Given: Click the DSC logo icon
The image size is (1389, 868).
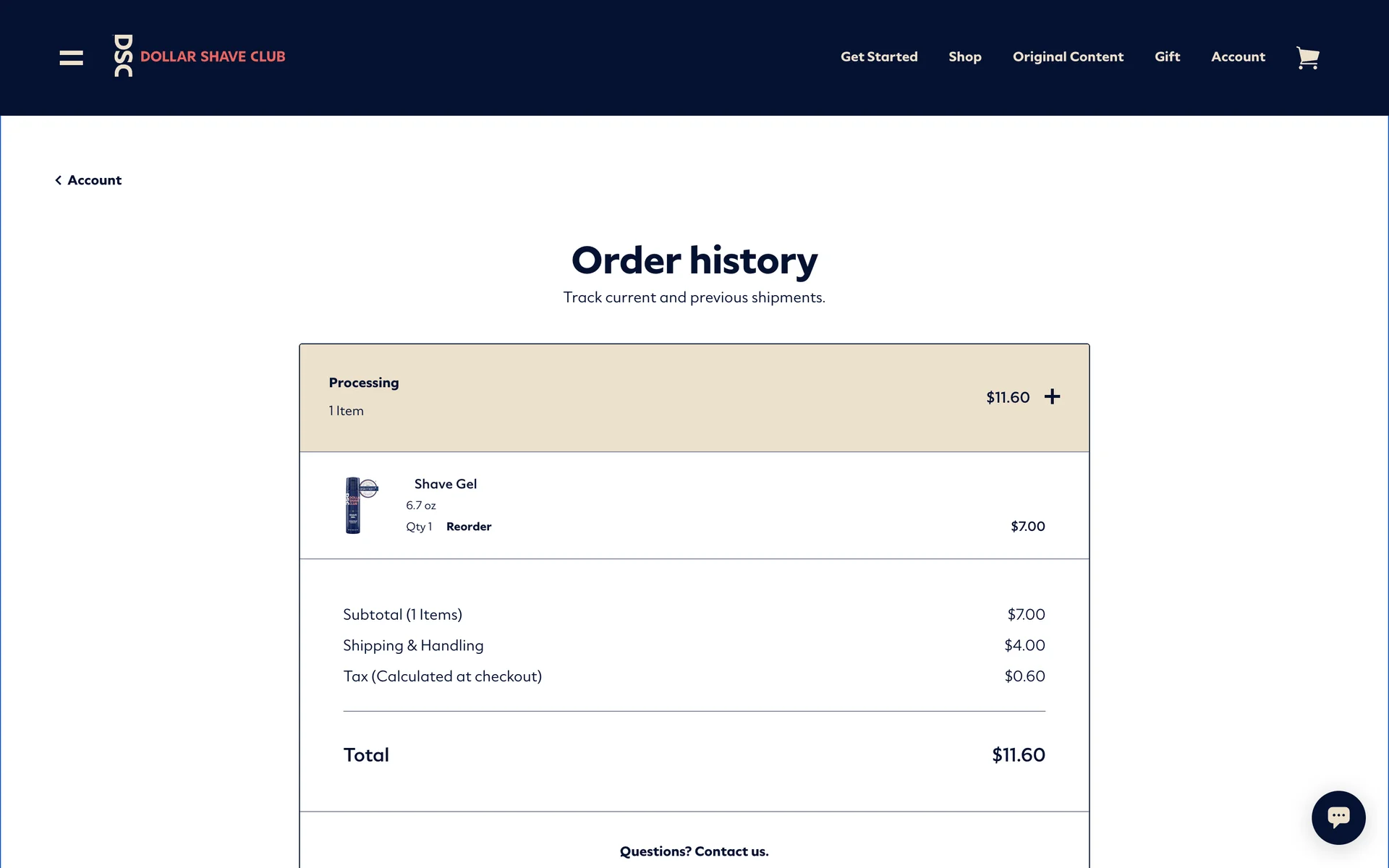Looking at the screenshot, I should (x=124, y=56).
